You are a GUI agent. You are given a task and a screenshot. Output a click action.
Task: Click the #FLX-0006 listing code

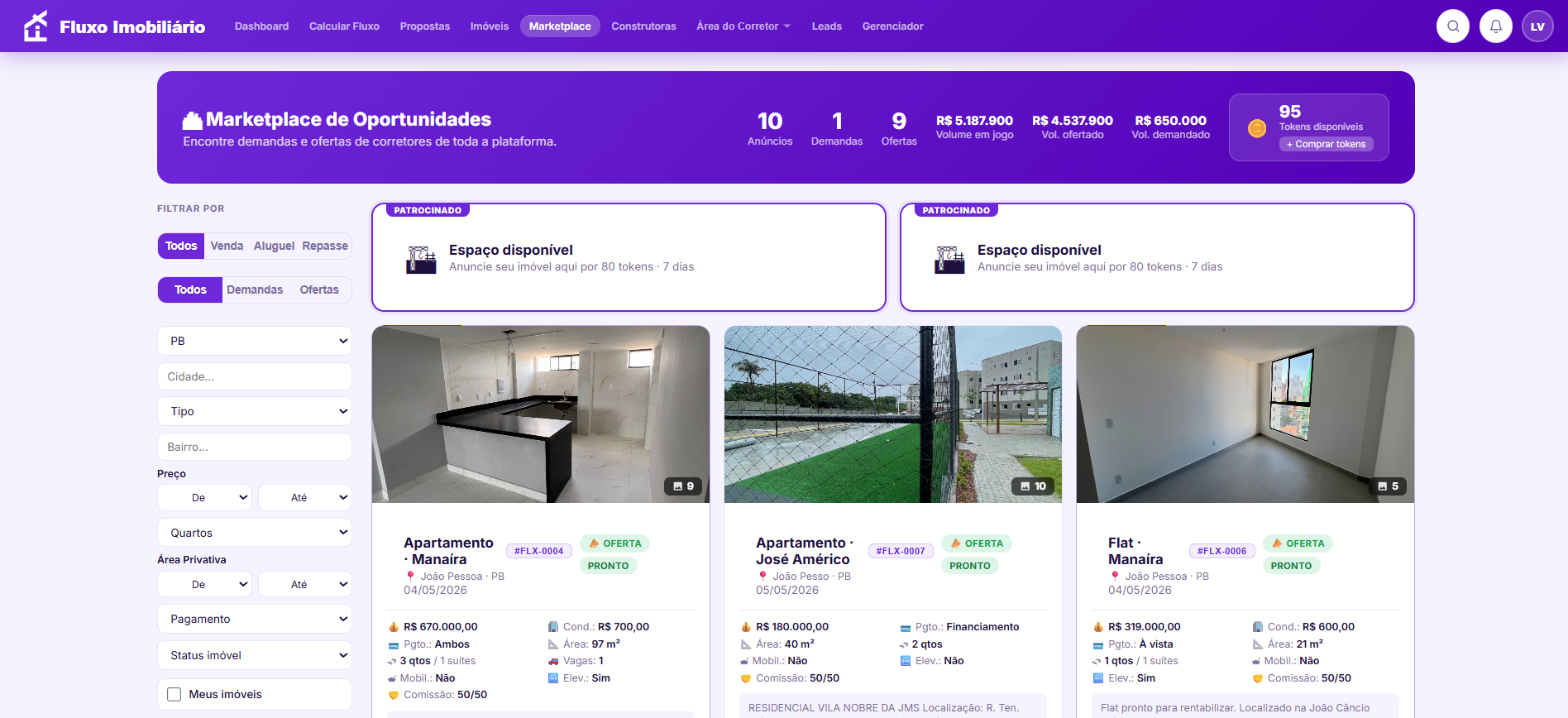(x=1221, y=551)
